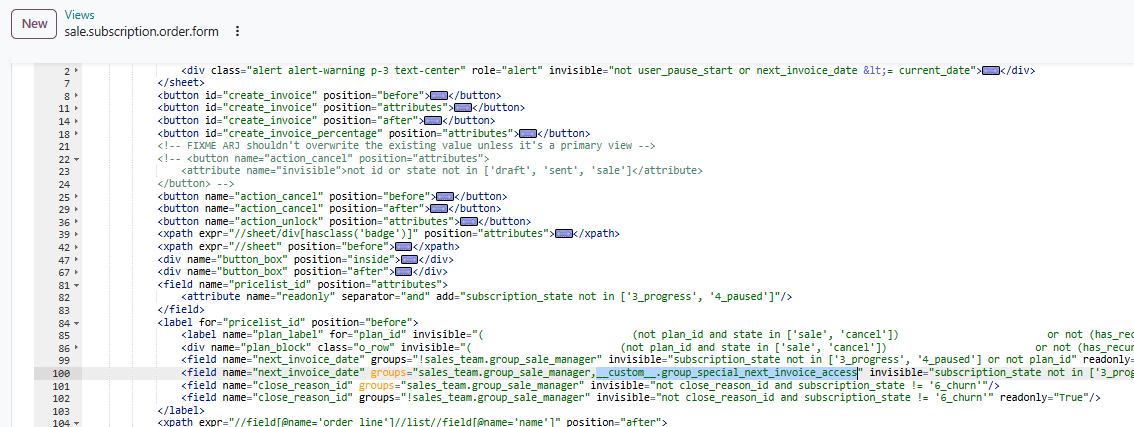Click the FIXME ARJ comment line
Screen dimensions: 1134x427
click(406, 145)
